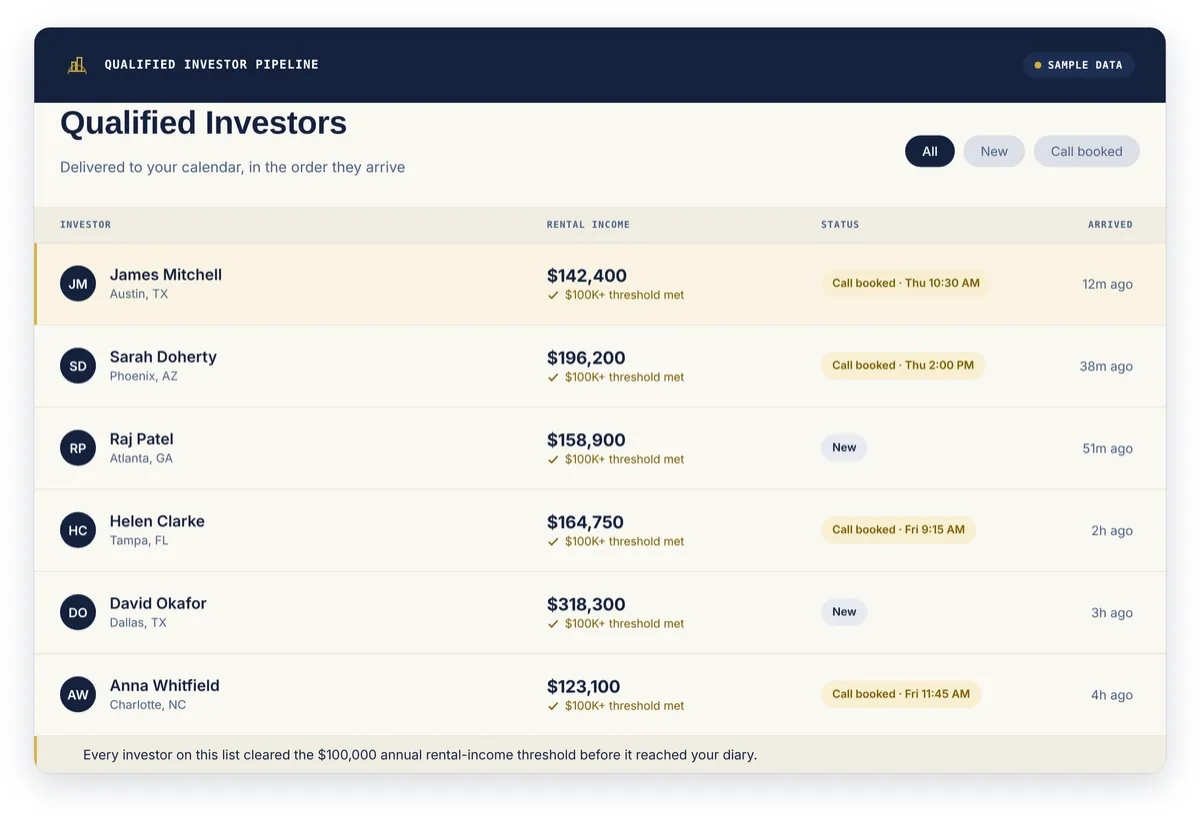Switch to the New filter tab
This screenshot has height=822, width=1200.
(994, 151)
